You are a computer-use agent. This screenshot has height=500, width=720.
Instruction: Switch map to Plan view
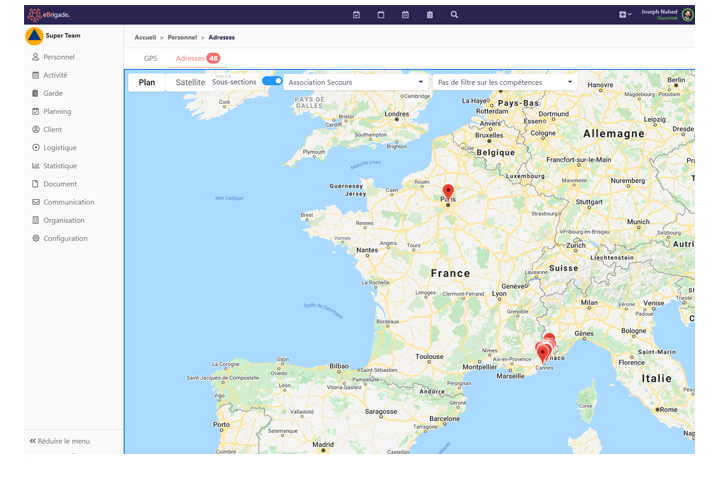(x=146, y=83)
